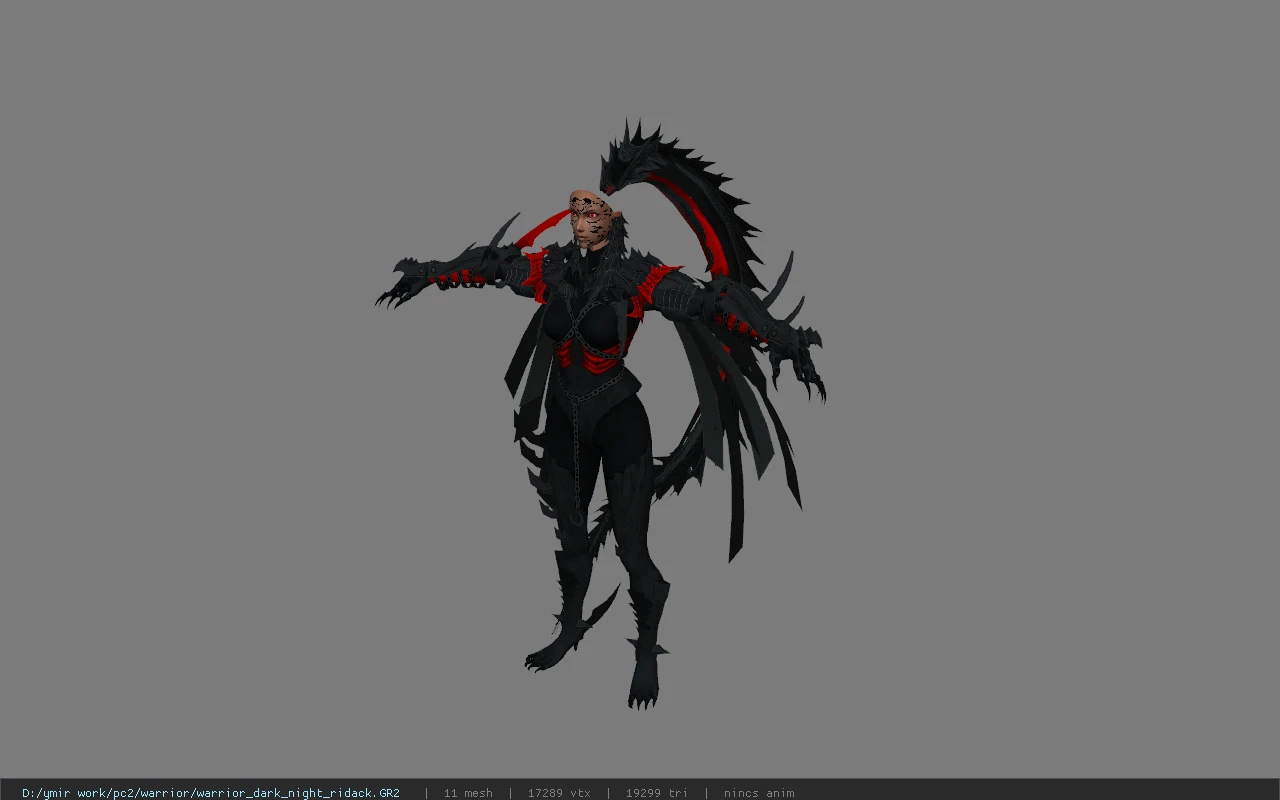Click the warrior 3D model in viewport
1280x800 pixels.
click(x=600, y=415)
